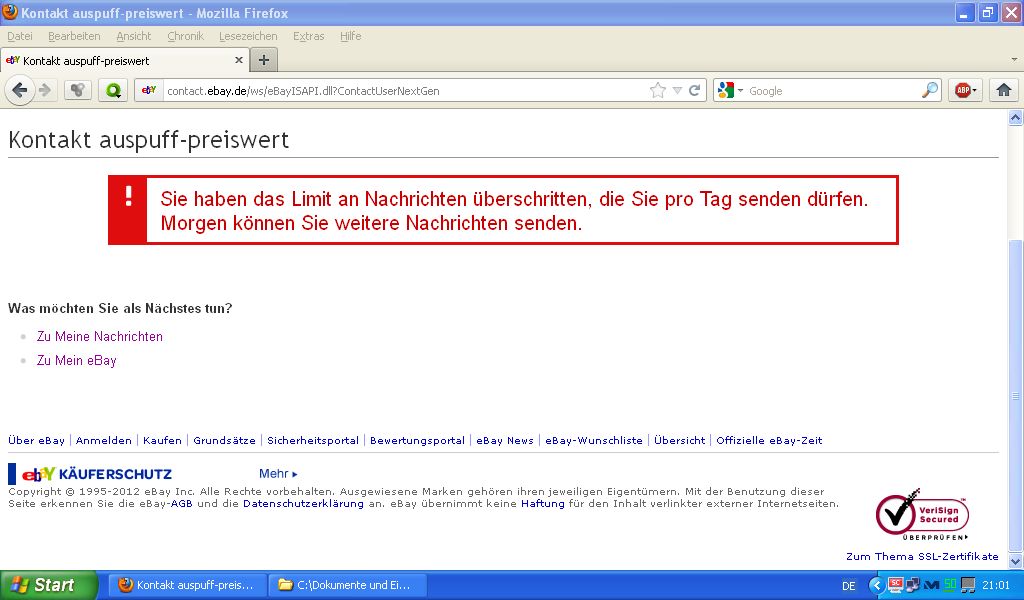
Task: Reload the page with the refresh icon
Action: 695,91
